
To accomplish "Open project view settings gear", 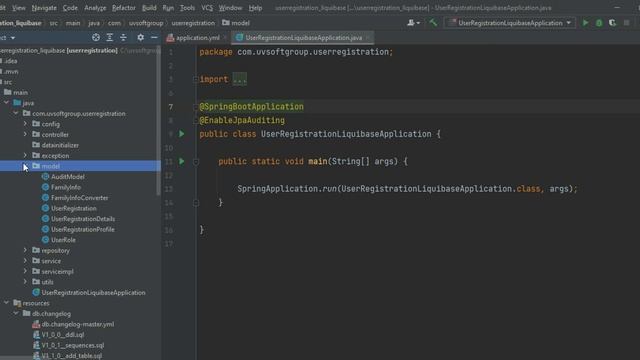I will click(140, 38).
